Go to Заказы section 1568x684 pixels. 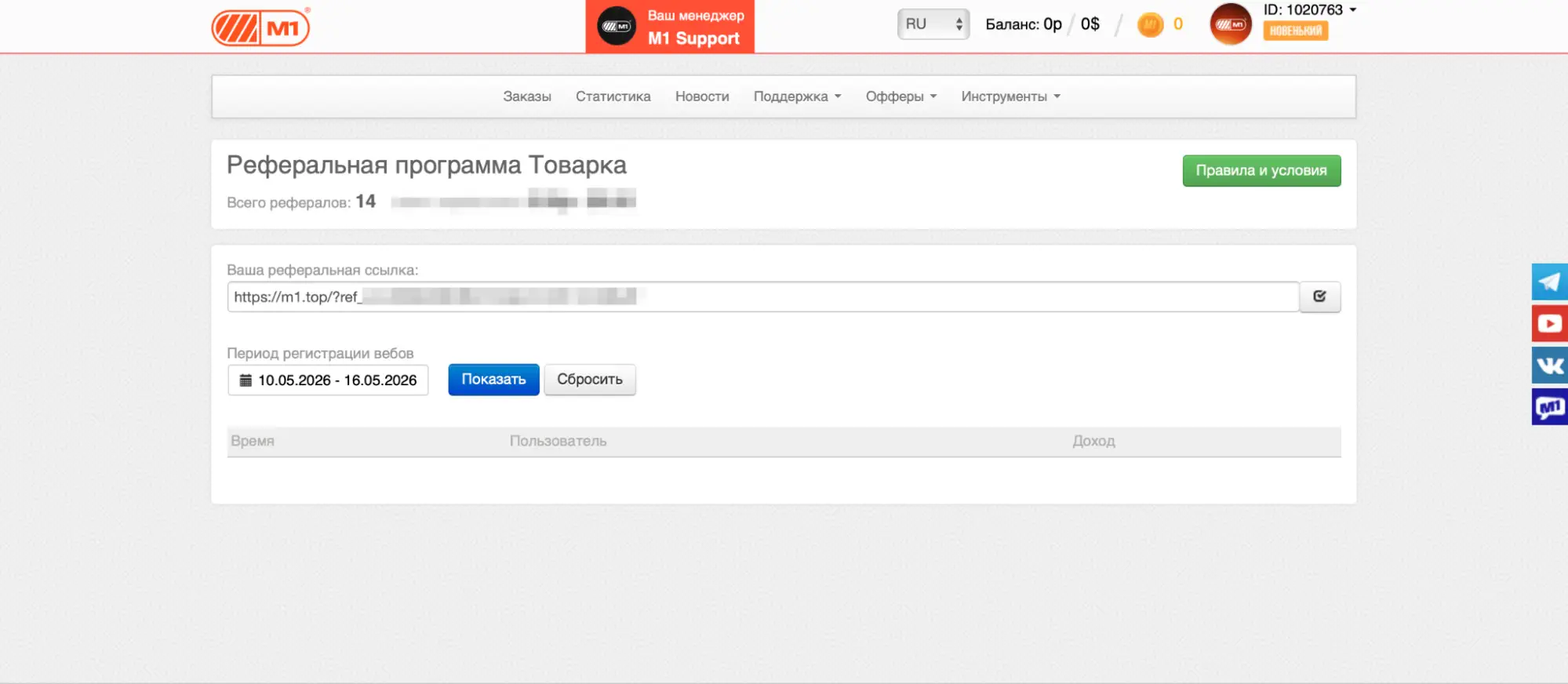(527, 96)
